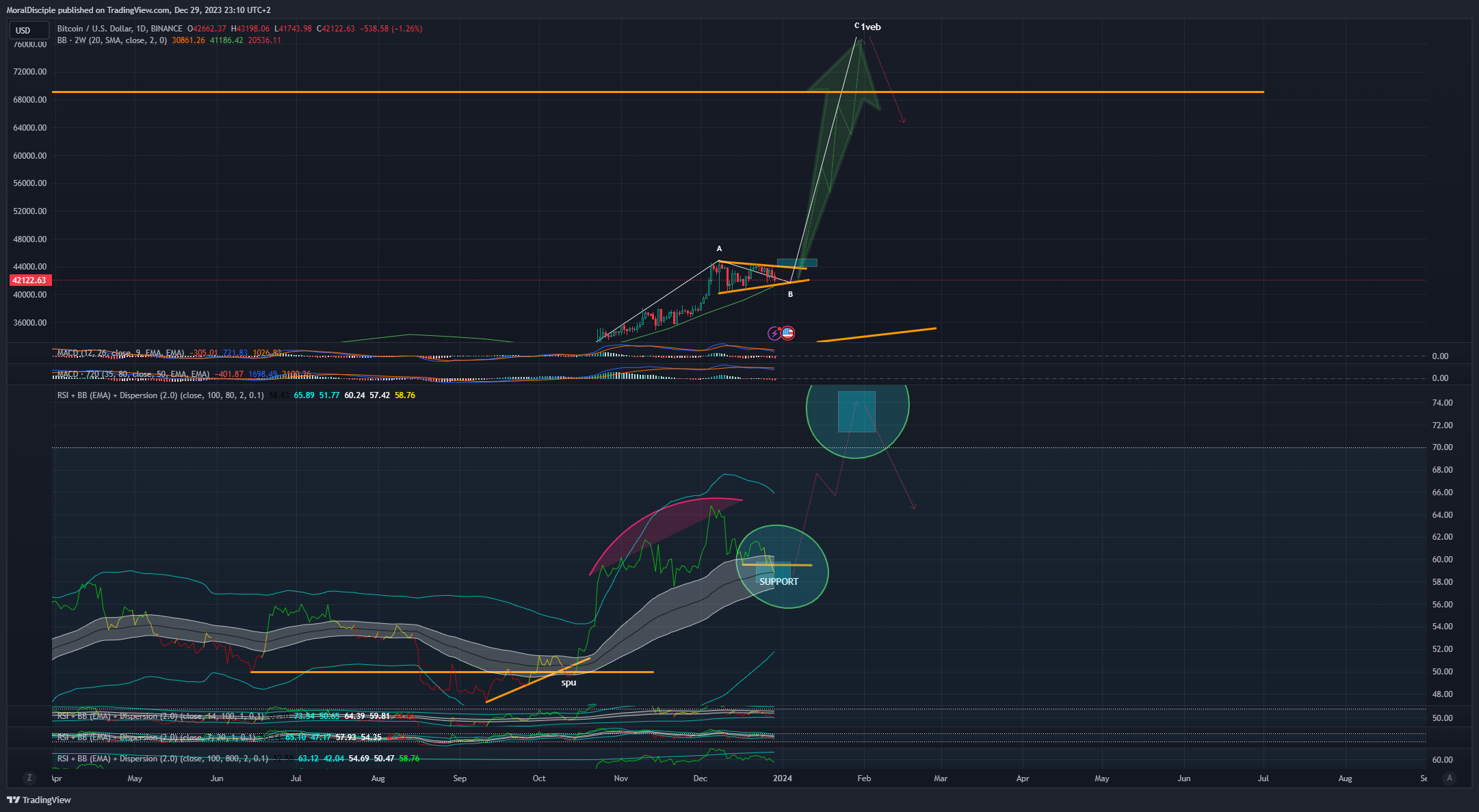Click the 36000.00 price scale label
The width and height of the screenshot is (1479, 812).
(x=30, y=323)
